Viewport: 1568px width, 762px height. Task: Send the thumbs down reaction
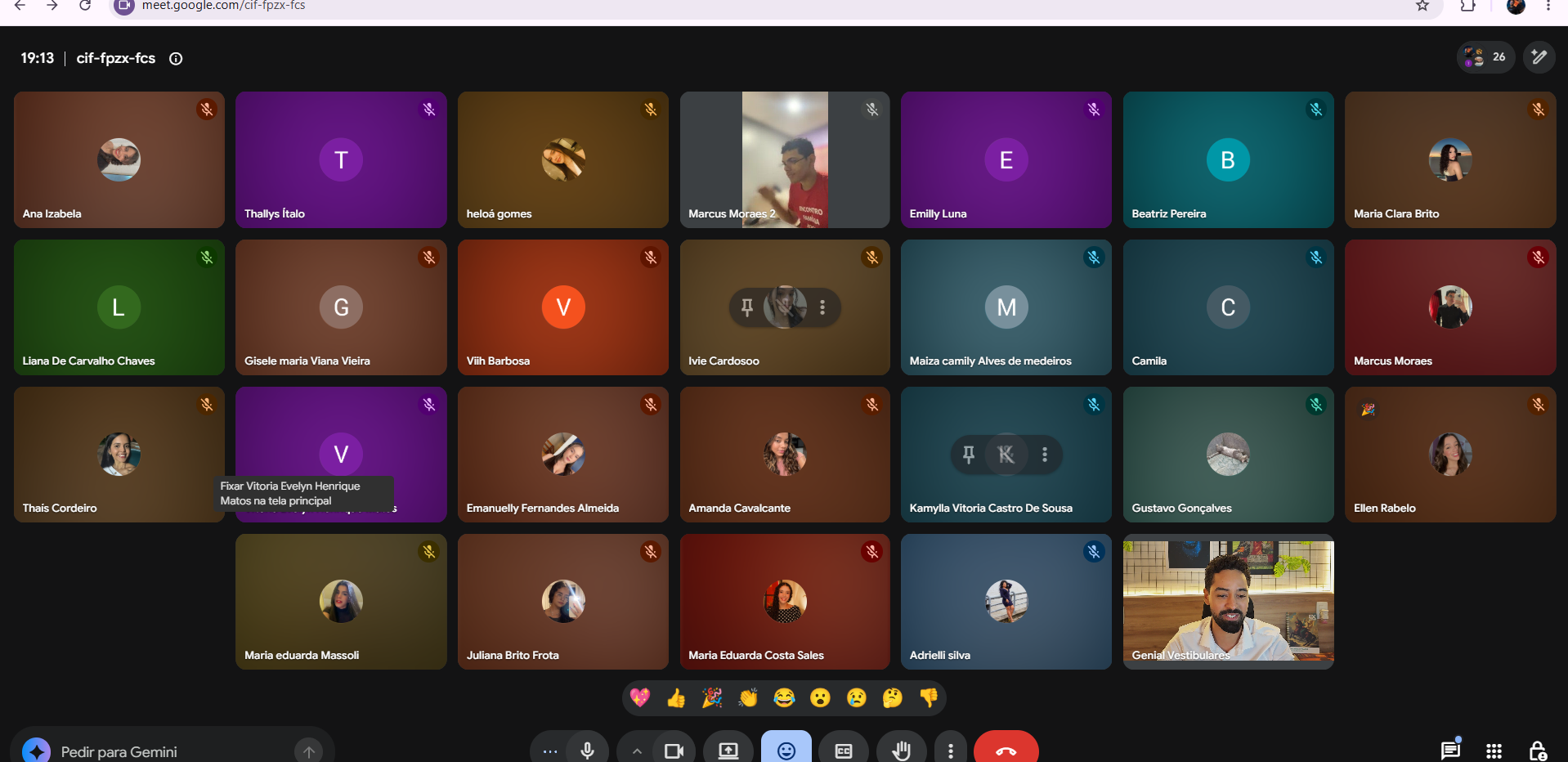pyautogui.click(x=929, y=697)
